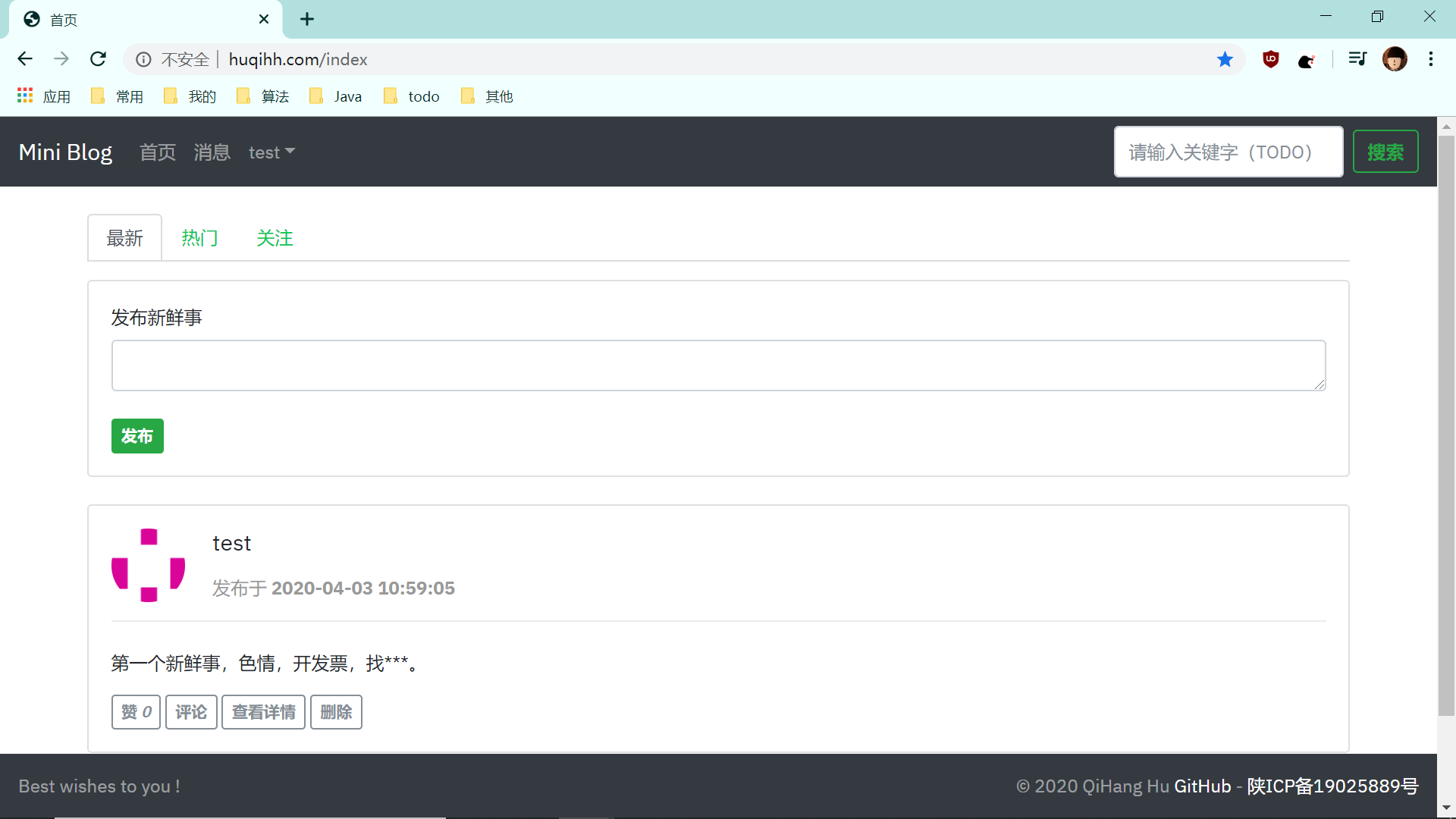Click the back navigation arrow

point(25,59)
